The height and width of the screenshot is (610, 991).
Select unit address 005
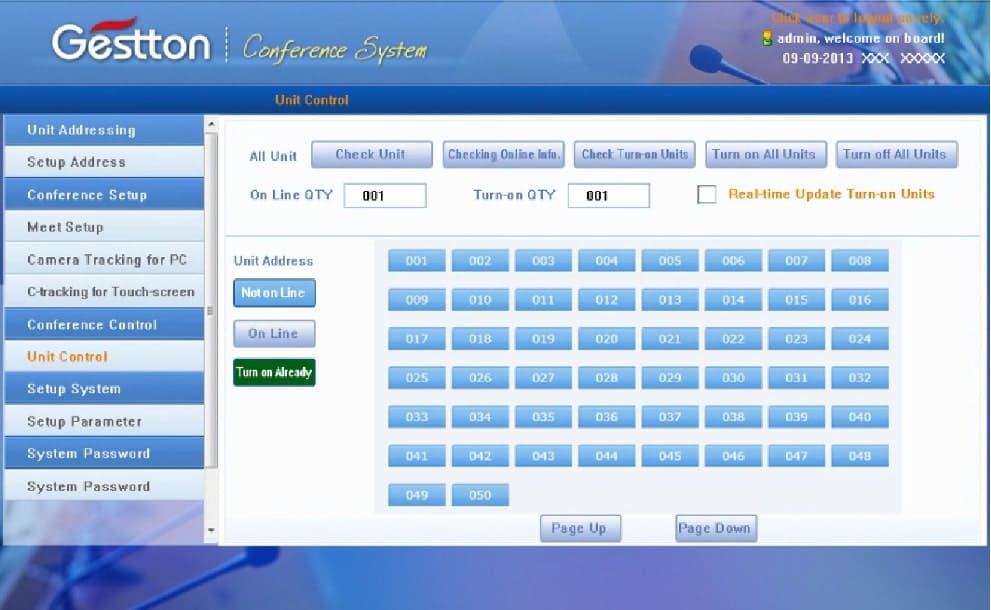tap(670, 260)
